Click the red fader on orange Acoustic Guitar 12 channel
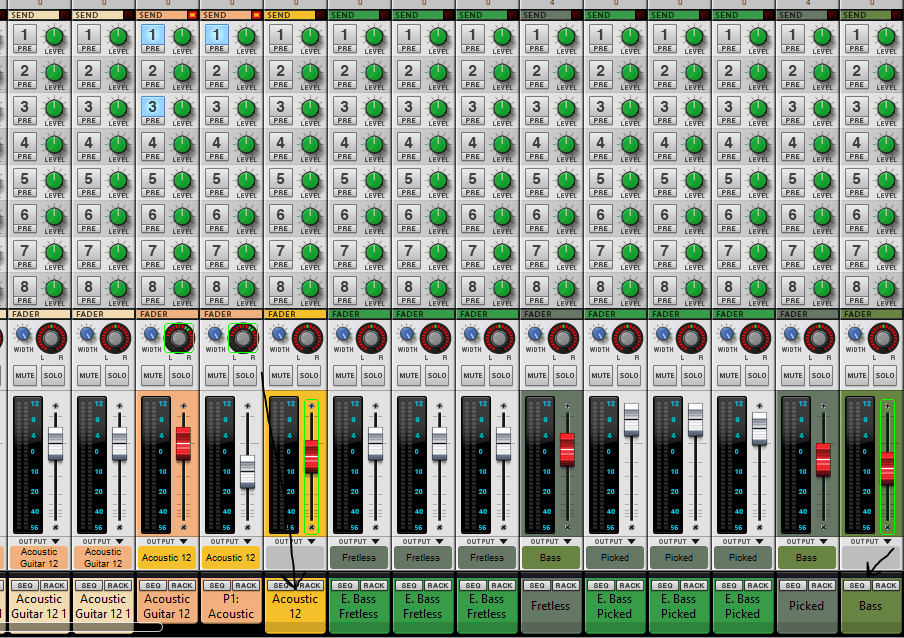Screen dimensions: 904x638 coord(183,443)
